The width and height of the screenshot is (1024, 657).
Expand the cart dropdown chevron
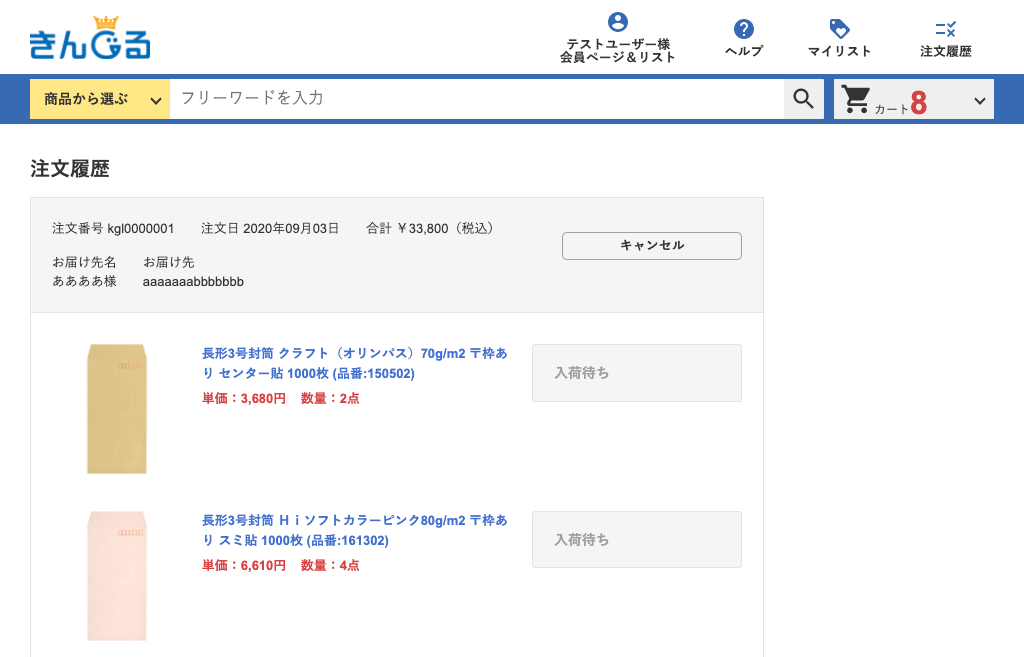coord(979,100)
